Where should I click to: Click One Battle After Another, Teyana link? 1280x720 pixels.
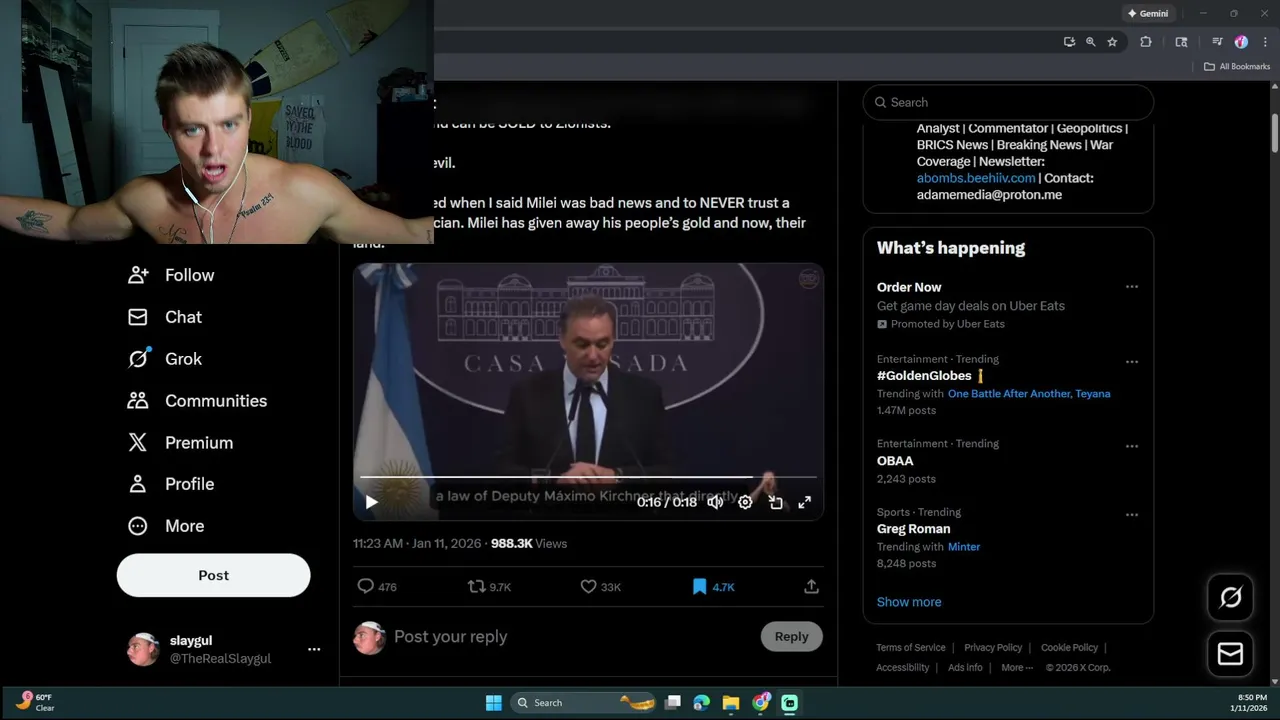coord(1029,394)
